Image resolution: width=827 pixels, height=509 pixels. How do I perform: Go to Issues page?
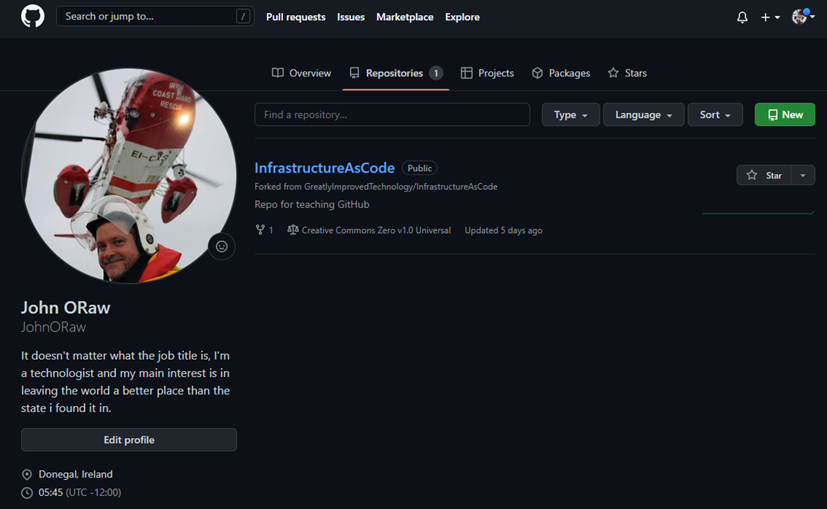click(351, 17)
